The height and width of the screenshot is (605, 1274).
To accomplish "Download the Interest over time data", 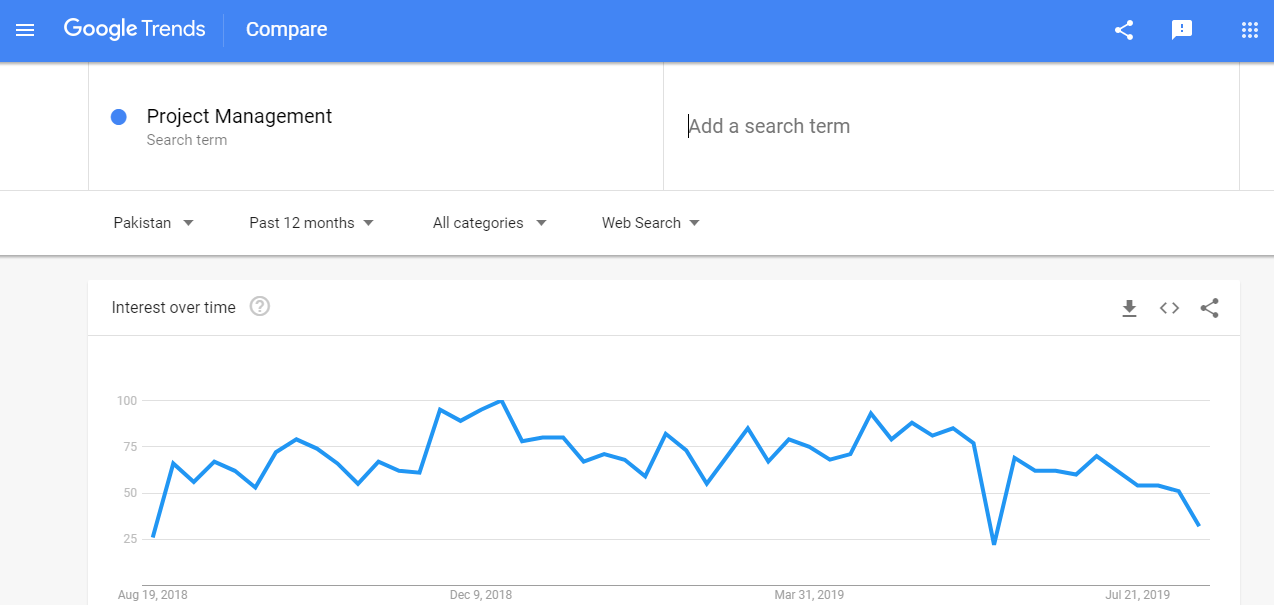I will coord(1129,308).
